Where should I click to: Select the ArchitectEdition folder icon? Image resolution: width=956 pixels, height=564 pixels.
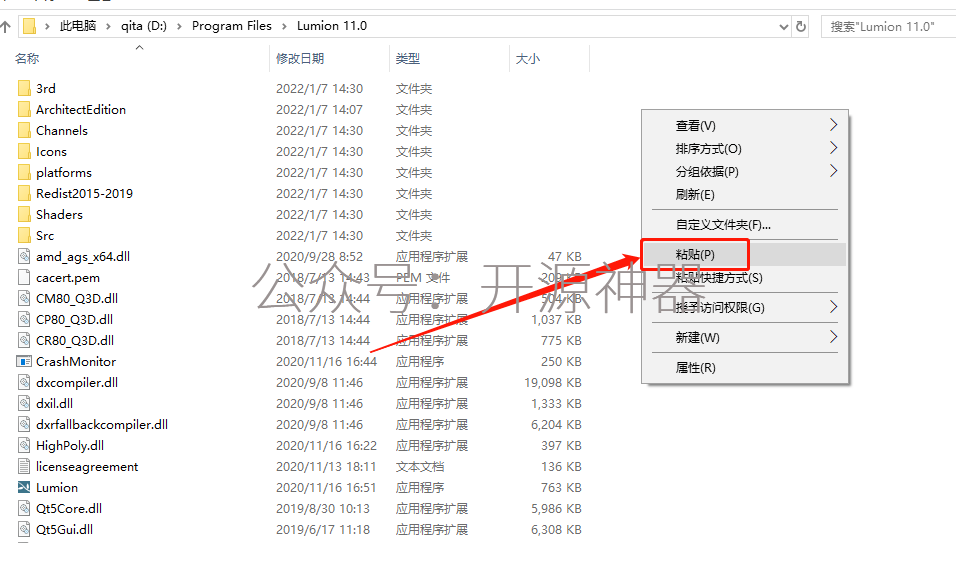[24, 110]
